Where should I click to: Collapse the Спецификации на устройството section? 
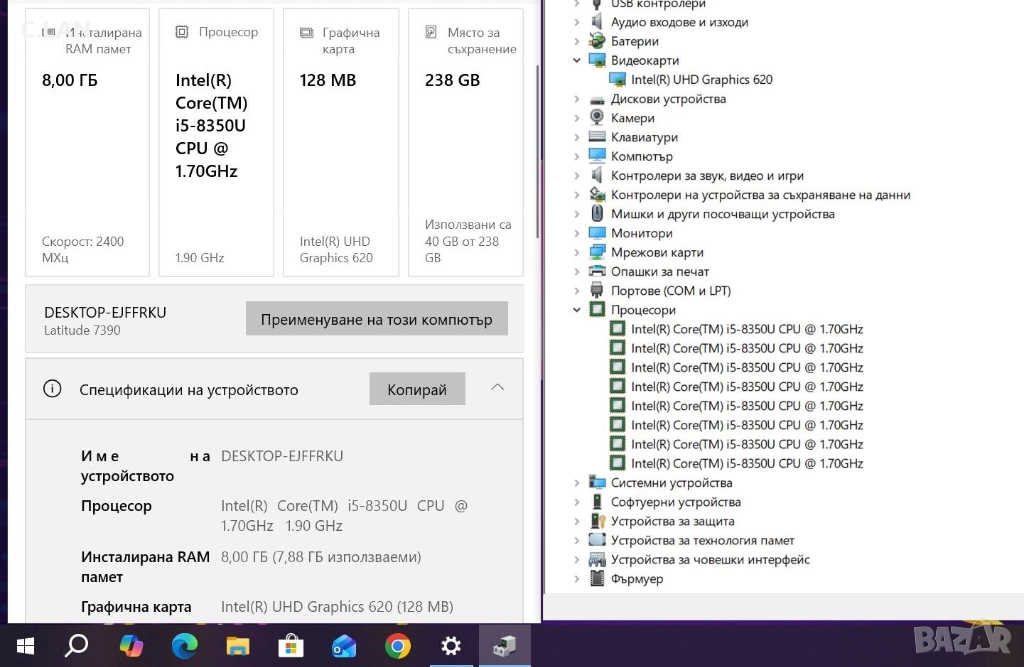[x=498, y=388]
